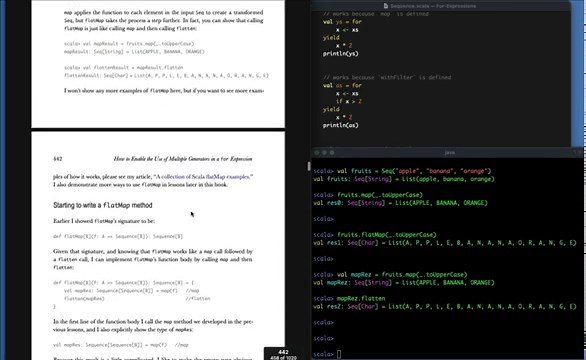Click 'println(ys)' in the editor
586x360 pixels.
point(340,53)
